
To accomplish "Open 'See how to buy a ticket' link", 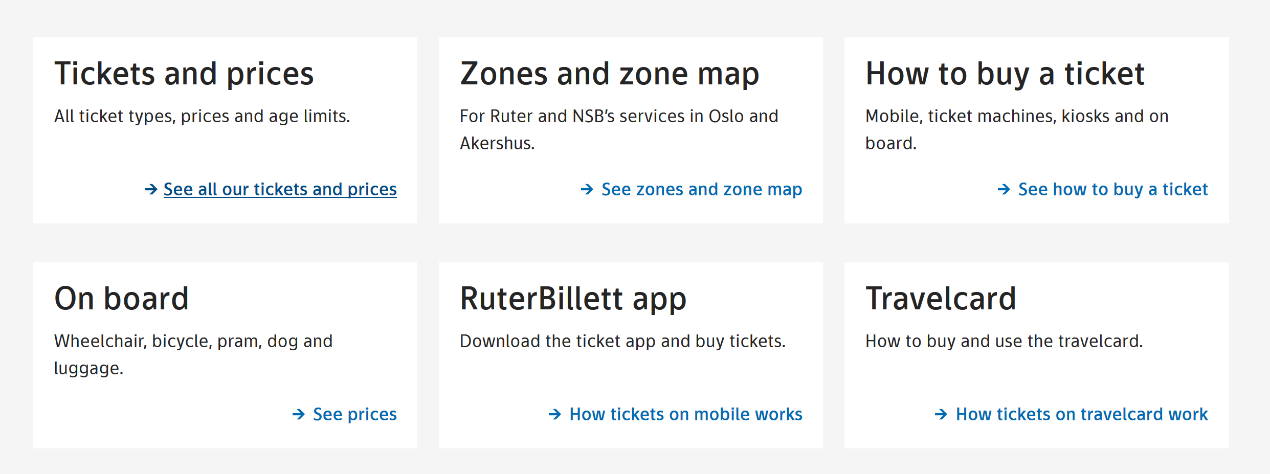I will [1113, 189].
